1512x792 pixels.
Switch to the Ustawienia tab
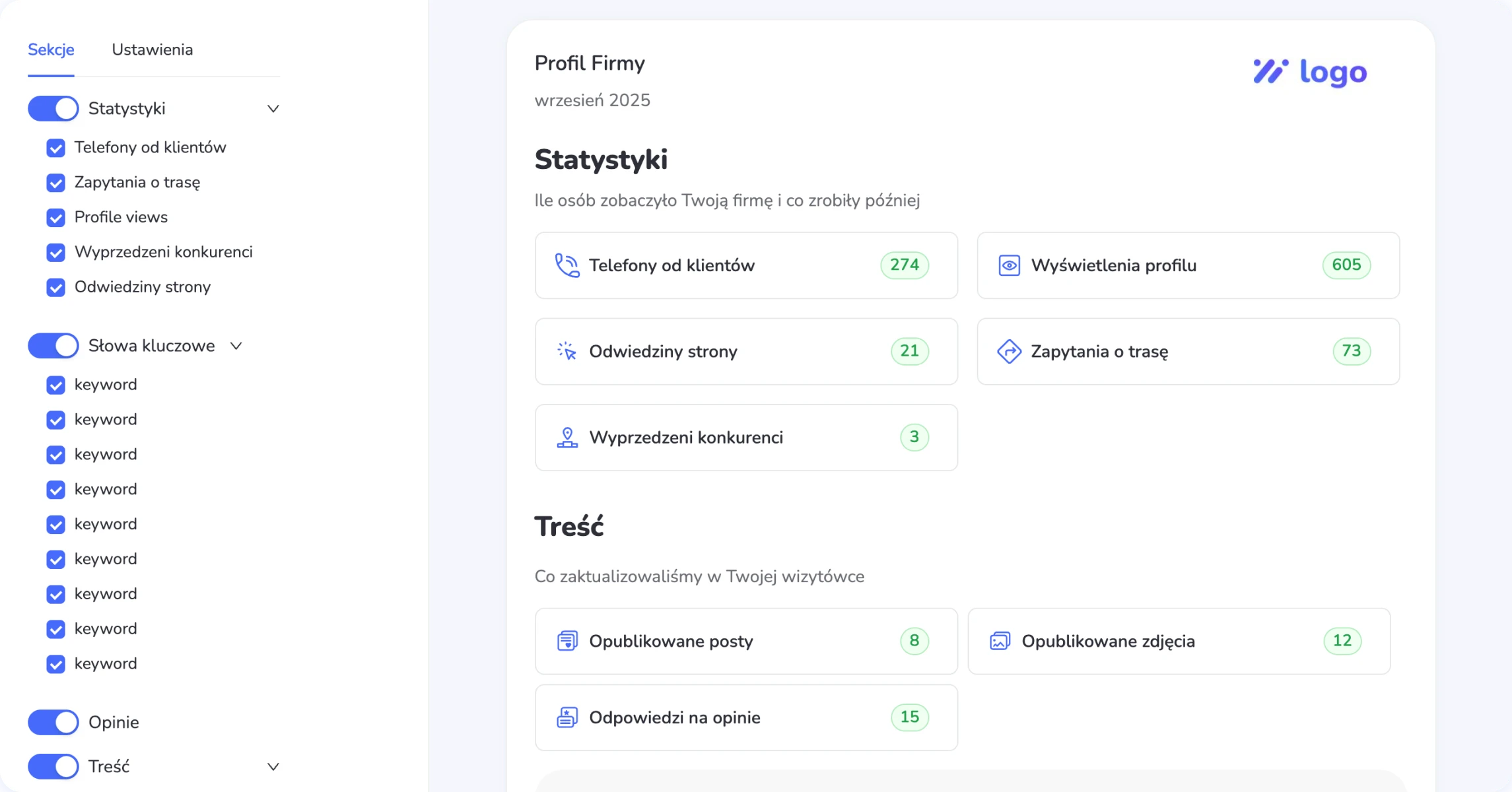(152, 49)
